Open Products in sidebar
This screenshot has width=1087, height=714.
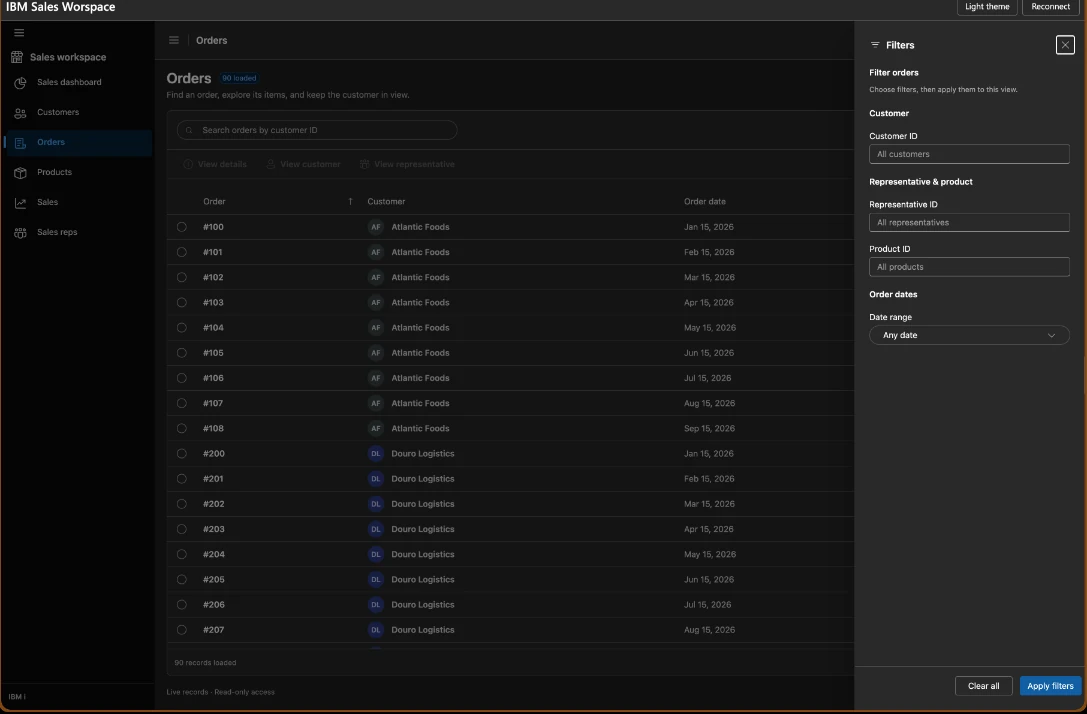[x=78, y=172]
